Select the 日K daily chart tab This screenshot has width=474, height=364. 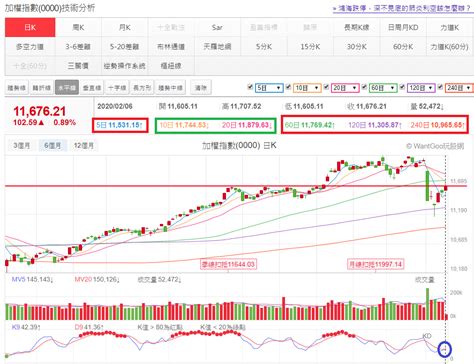[30, 27]
